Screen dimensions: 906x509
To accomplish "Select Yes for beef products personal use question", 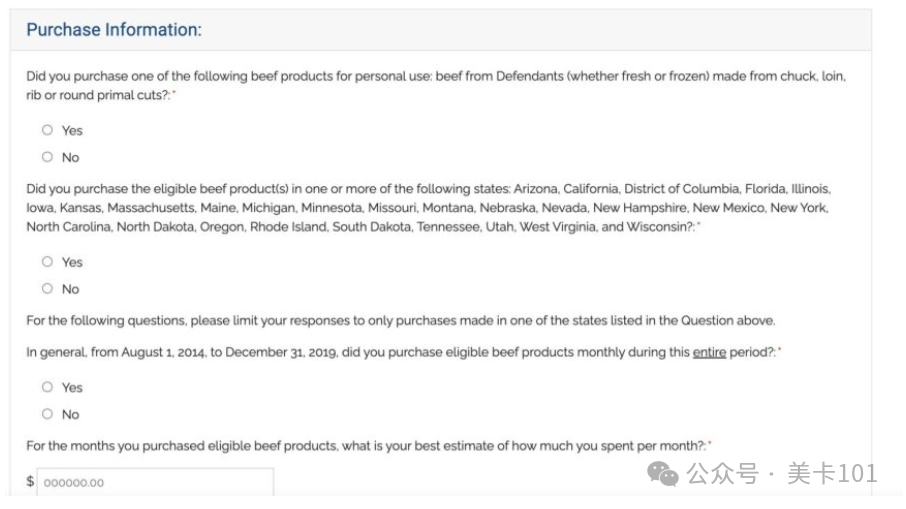I will [x=47, y=130].
